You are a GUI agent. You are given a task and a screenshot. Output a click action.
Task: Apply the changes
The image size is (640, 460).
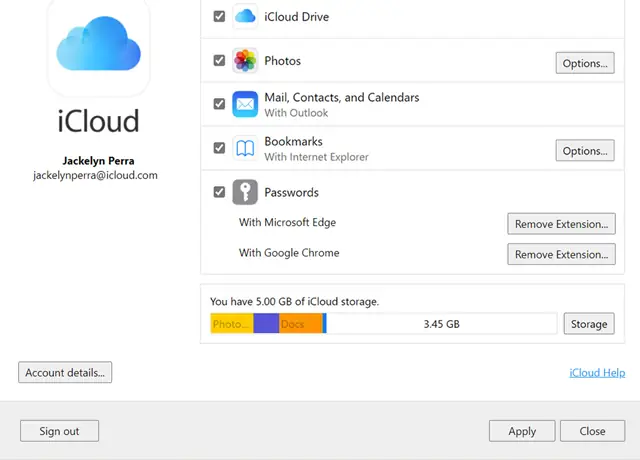pyautogui.click(x=522, y=431)
